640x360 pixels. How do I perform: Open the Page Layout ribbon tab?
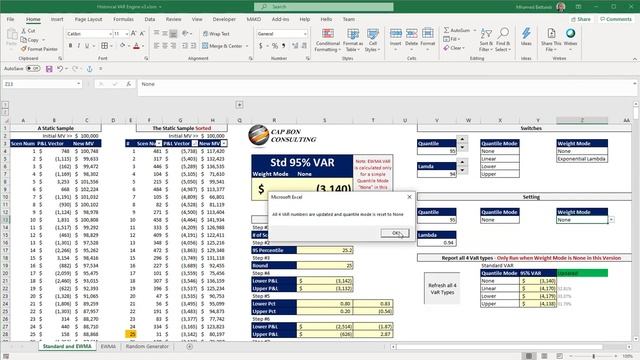[x=88, y=19]
